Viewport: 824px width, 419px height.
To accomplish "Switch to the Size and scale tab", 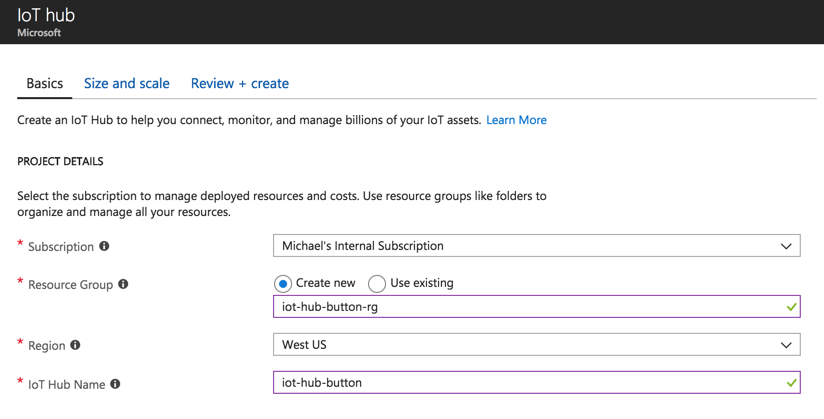I will click(126, 83).
